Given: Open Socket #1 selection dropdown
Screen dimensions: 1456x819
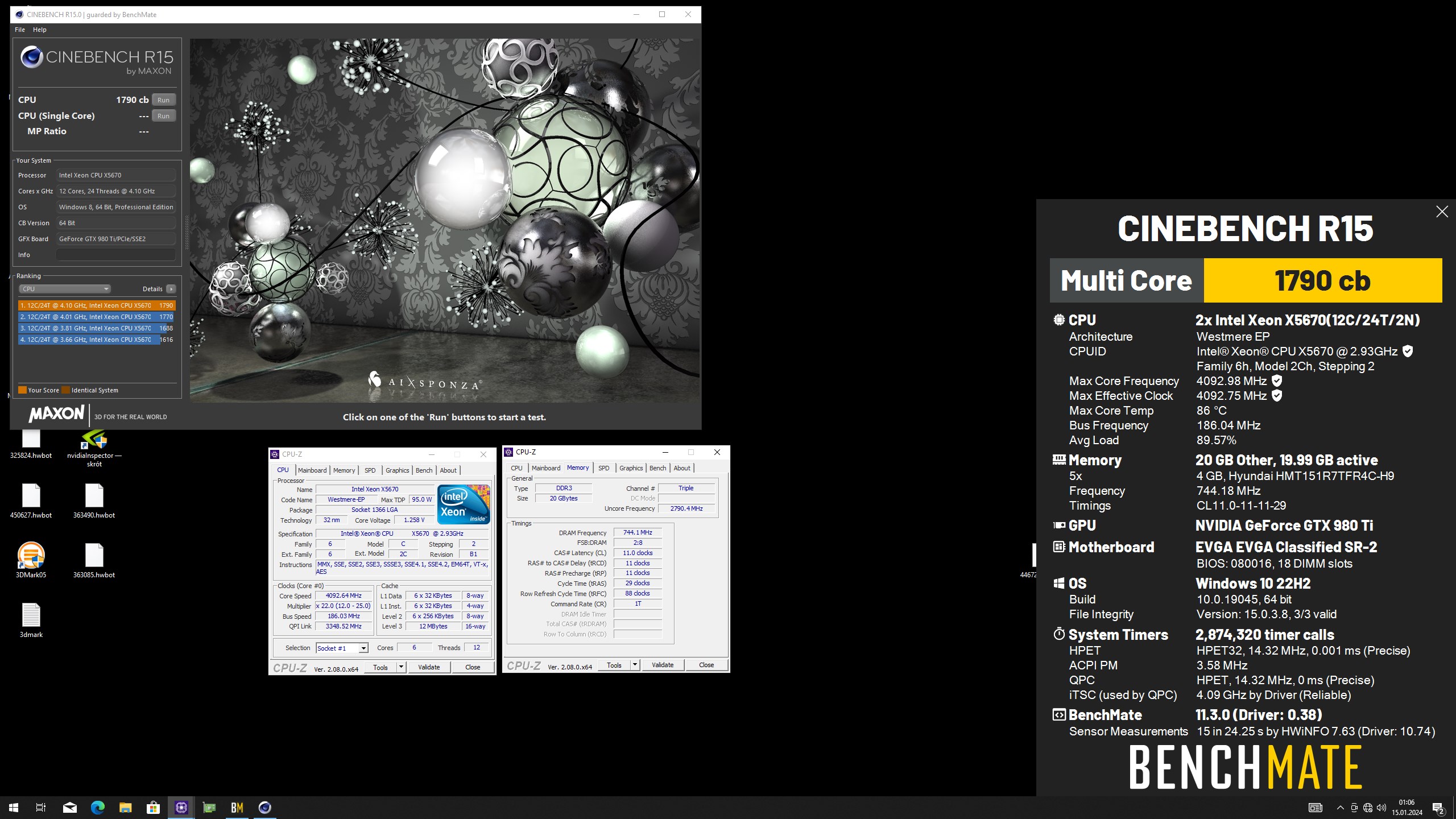Looking at the screenshot, I should (x=342, y=648).
